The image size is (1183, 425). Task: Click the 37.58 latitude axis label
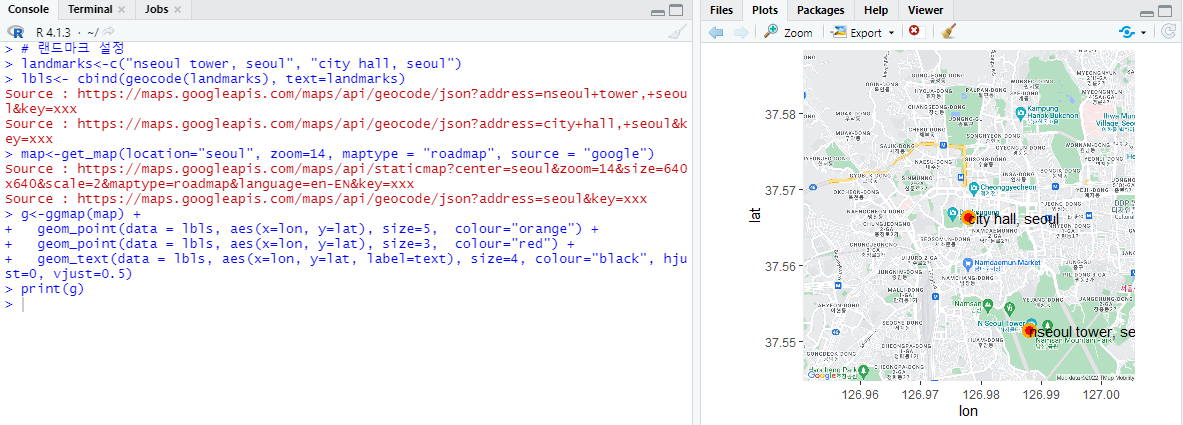[x=781, y=115]
